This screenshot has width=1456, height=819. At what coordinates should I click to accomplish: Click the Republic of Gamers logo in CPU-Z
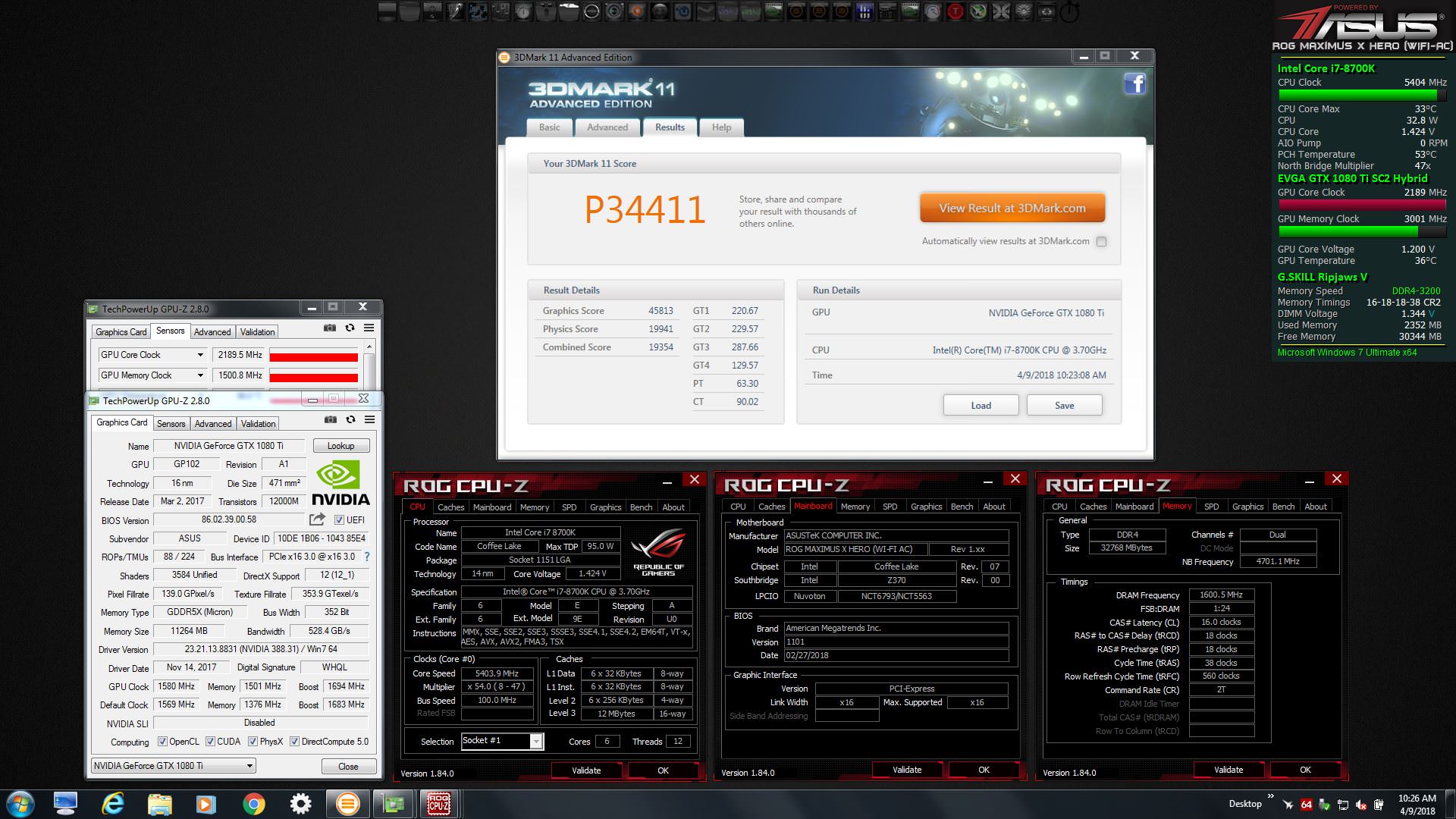click(657, 552)
